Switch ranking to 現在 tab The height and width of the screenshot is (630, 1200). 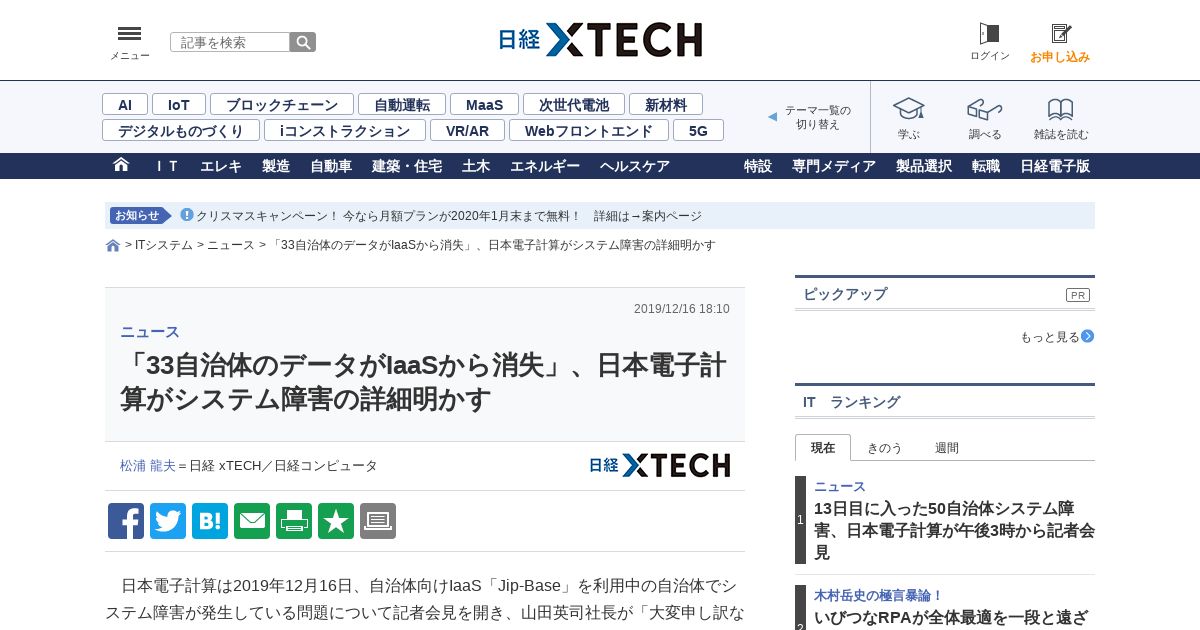pyautogui.click(x=823, y=448)
